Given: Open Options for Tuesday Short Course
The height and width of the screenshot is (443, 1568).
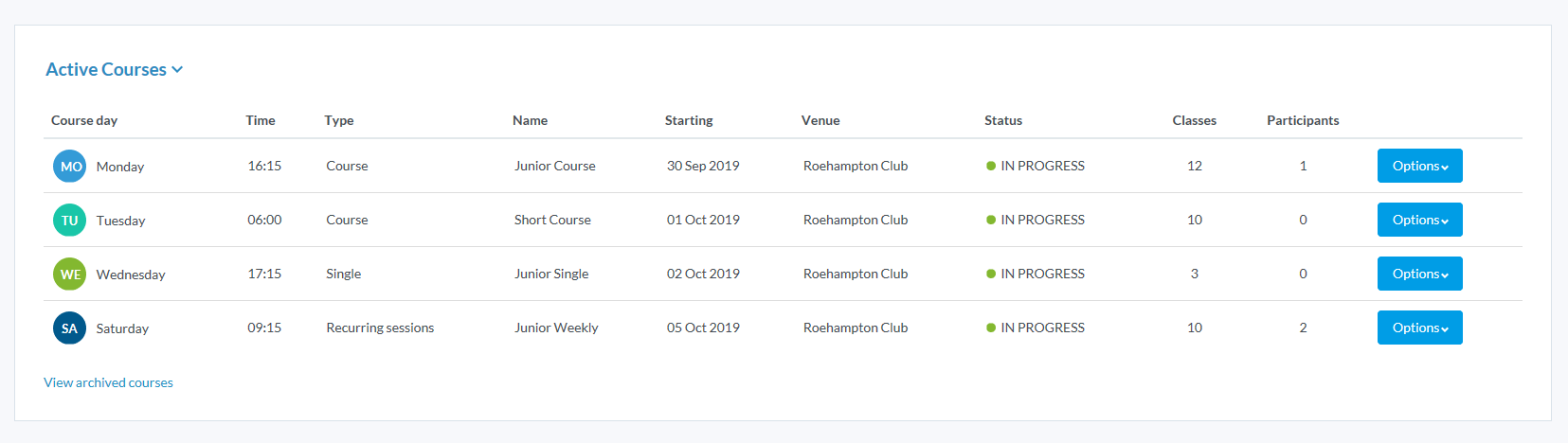Looking at the screenshot, I should click(1419, 220).
